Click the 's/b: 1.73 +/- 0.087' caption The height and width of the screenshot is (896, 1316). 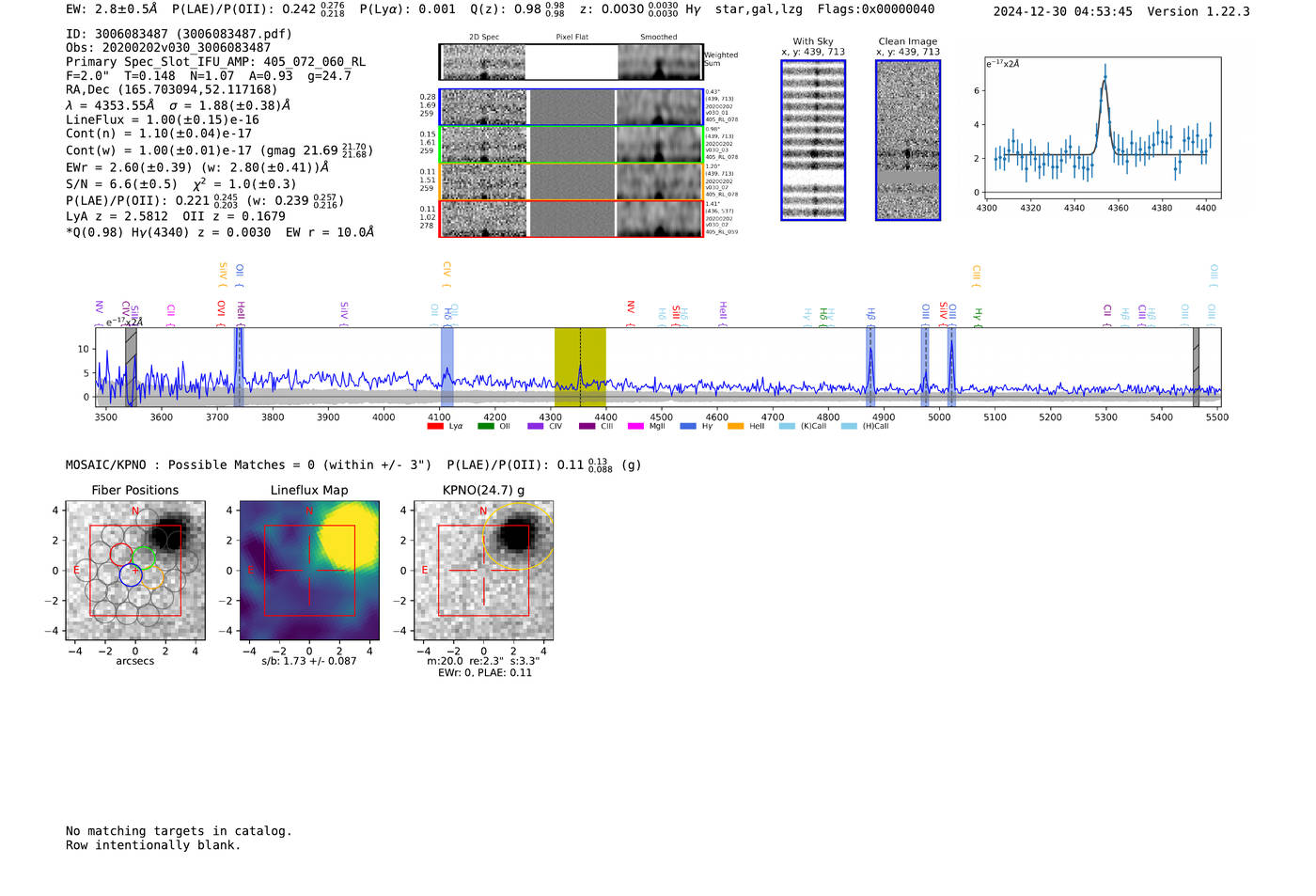[309, 661]
